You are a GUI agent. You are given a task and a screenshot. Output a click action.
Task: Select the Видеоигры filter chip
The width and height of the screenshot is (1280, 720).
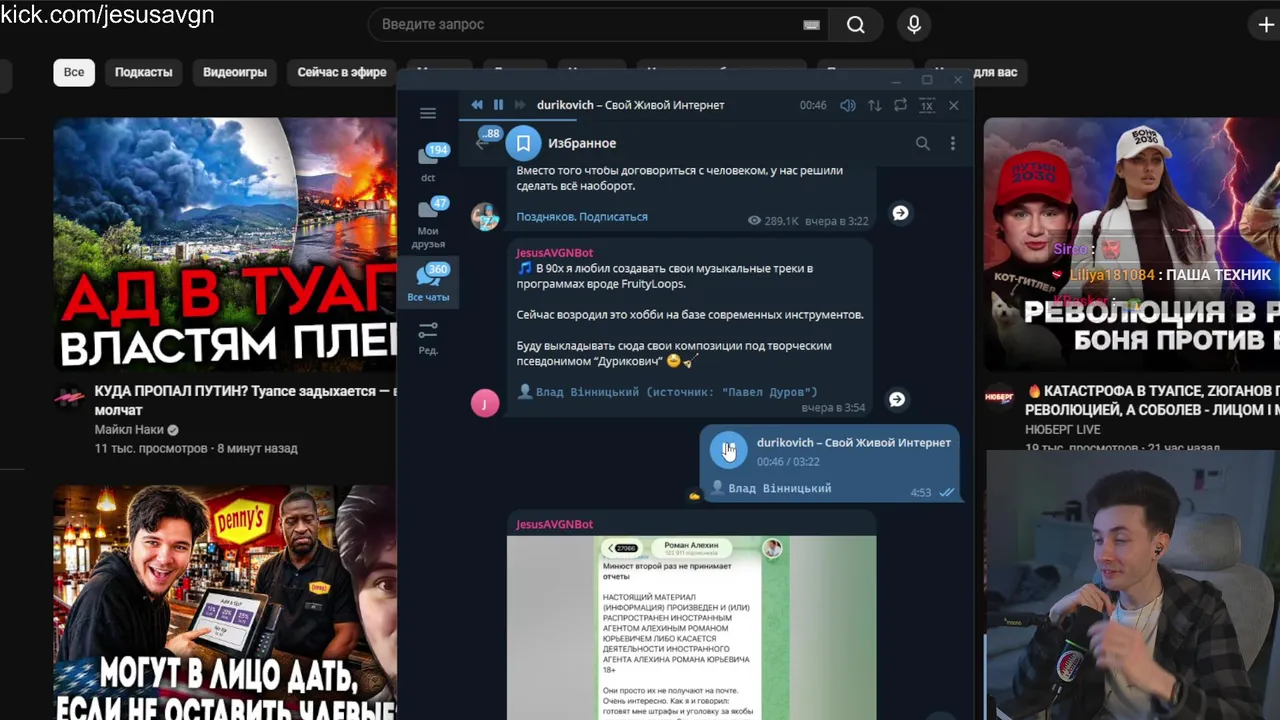235,72
